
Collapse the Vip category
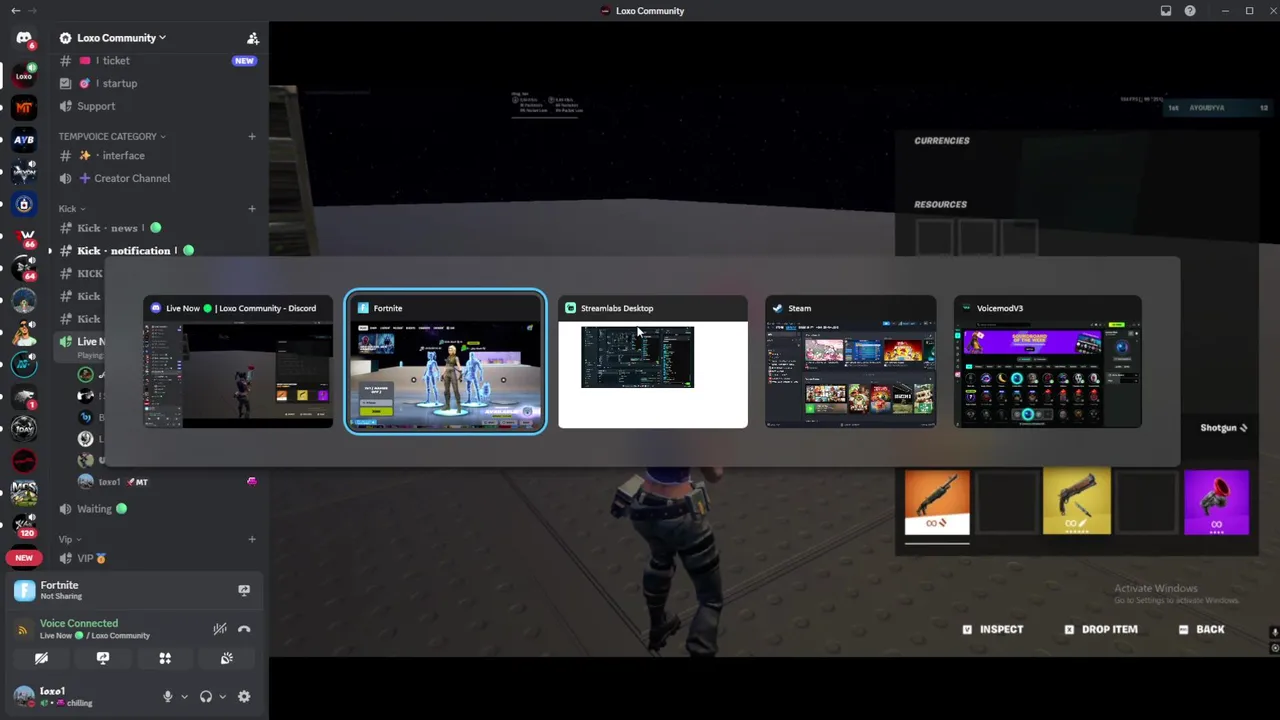[69, 539]
